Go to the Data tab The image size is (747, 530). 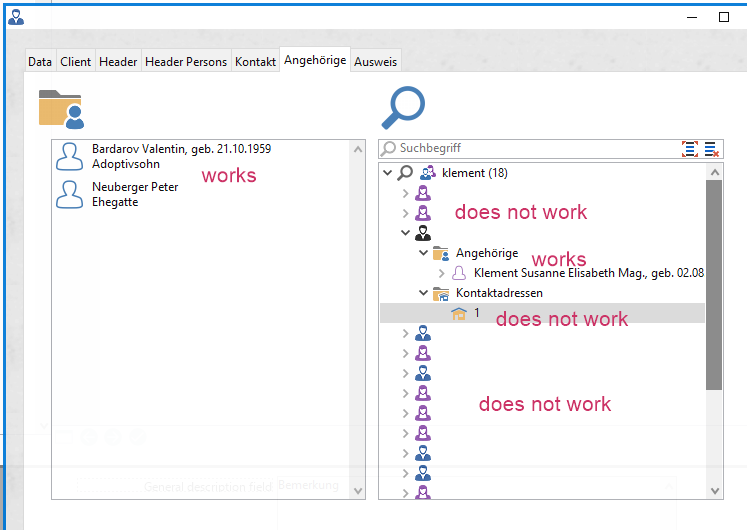point(40,62)
